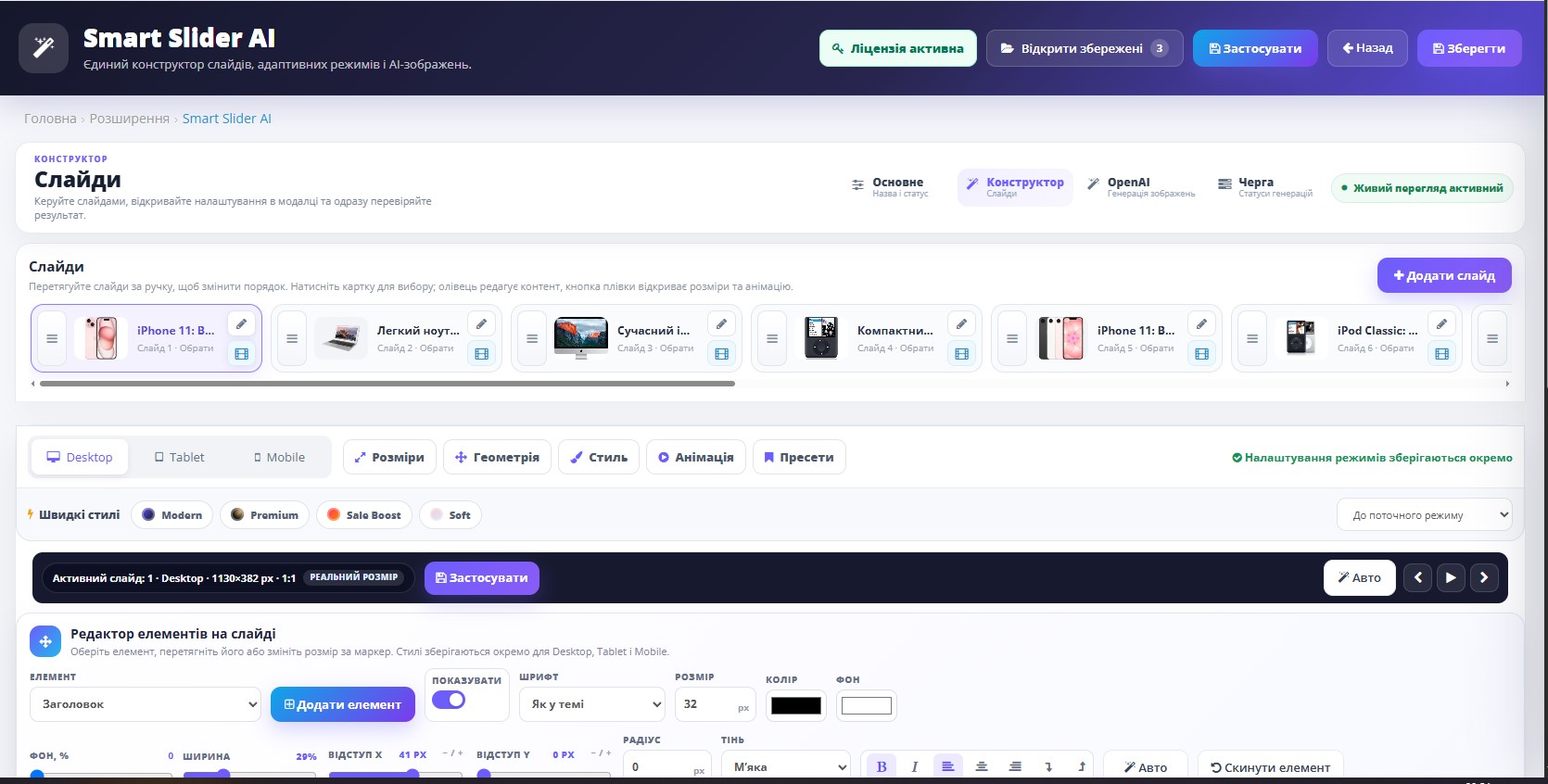Viewport: 1548px width, 784px height.
Task: Click the film icon for slide 5
Action: (x=1201, y=353)
